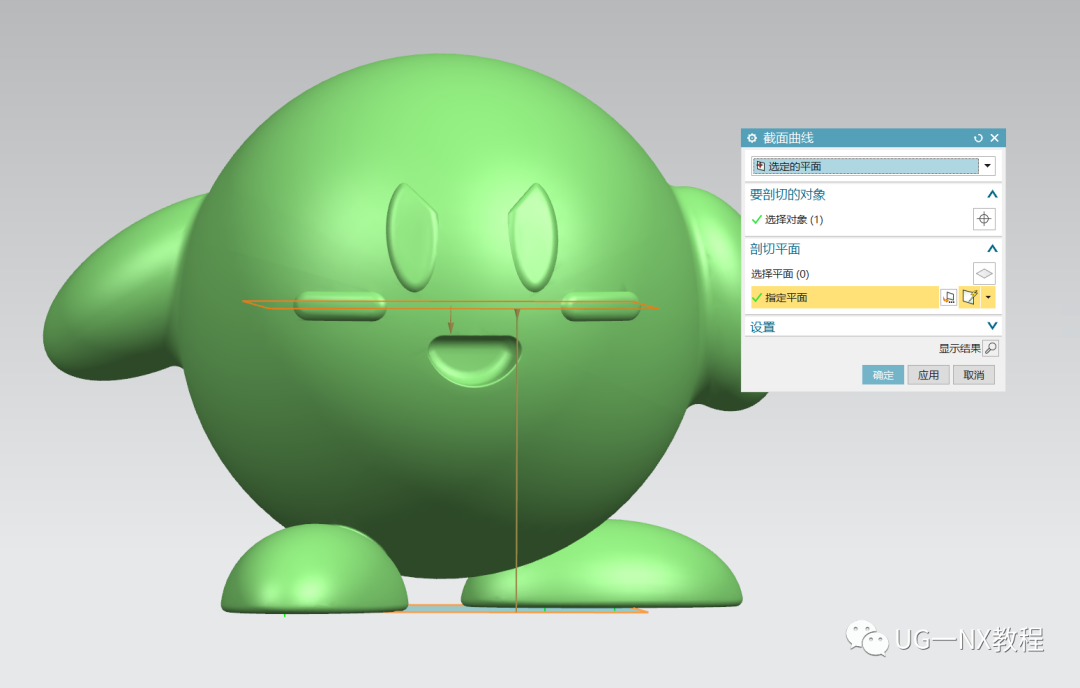Image resolution: width=1080 pixels, height=688 pixels.
Task: Open the plane type arrow next to 指定平面
Action: 988,298
